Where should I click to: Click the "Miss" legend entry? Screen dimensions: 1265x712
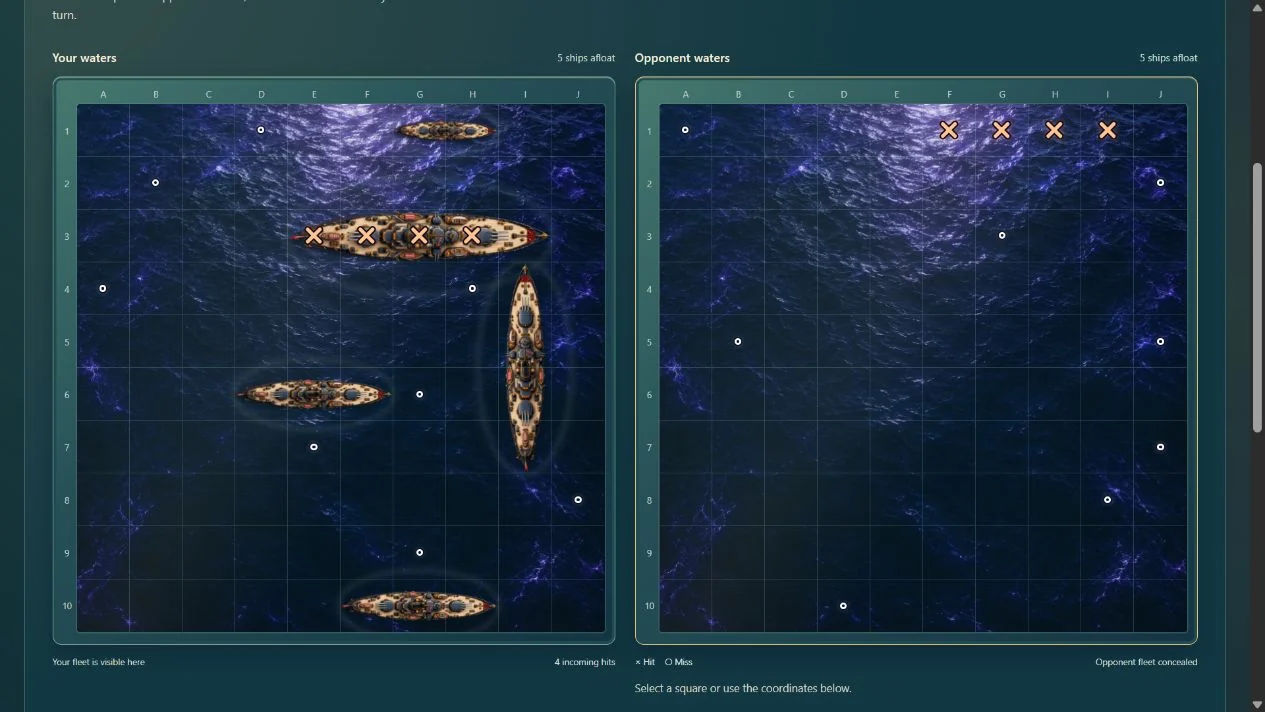coord(679,662)
